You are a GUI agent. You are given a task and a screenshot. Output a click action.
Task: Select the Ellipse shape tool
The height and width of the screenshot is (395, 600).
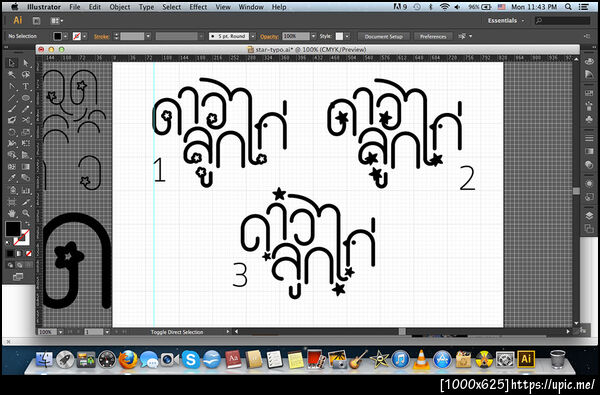coord(26,98)
